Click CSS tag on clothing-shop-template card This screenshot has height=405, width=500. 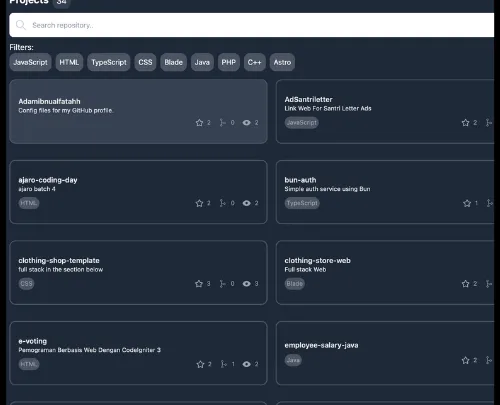26,284
